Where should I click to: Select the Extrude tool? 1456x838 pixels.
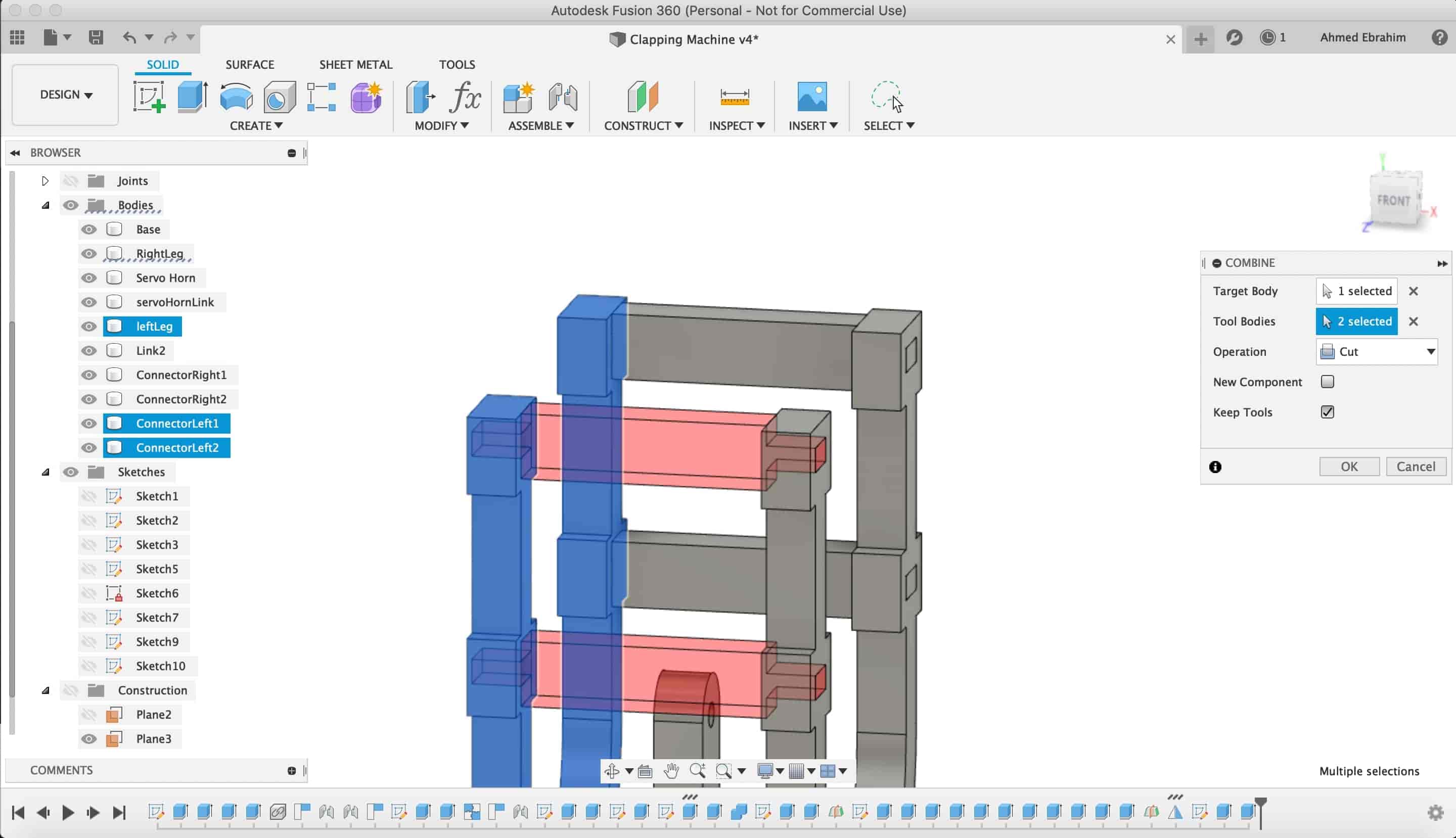[x=193, y=97]
